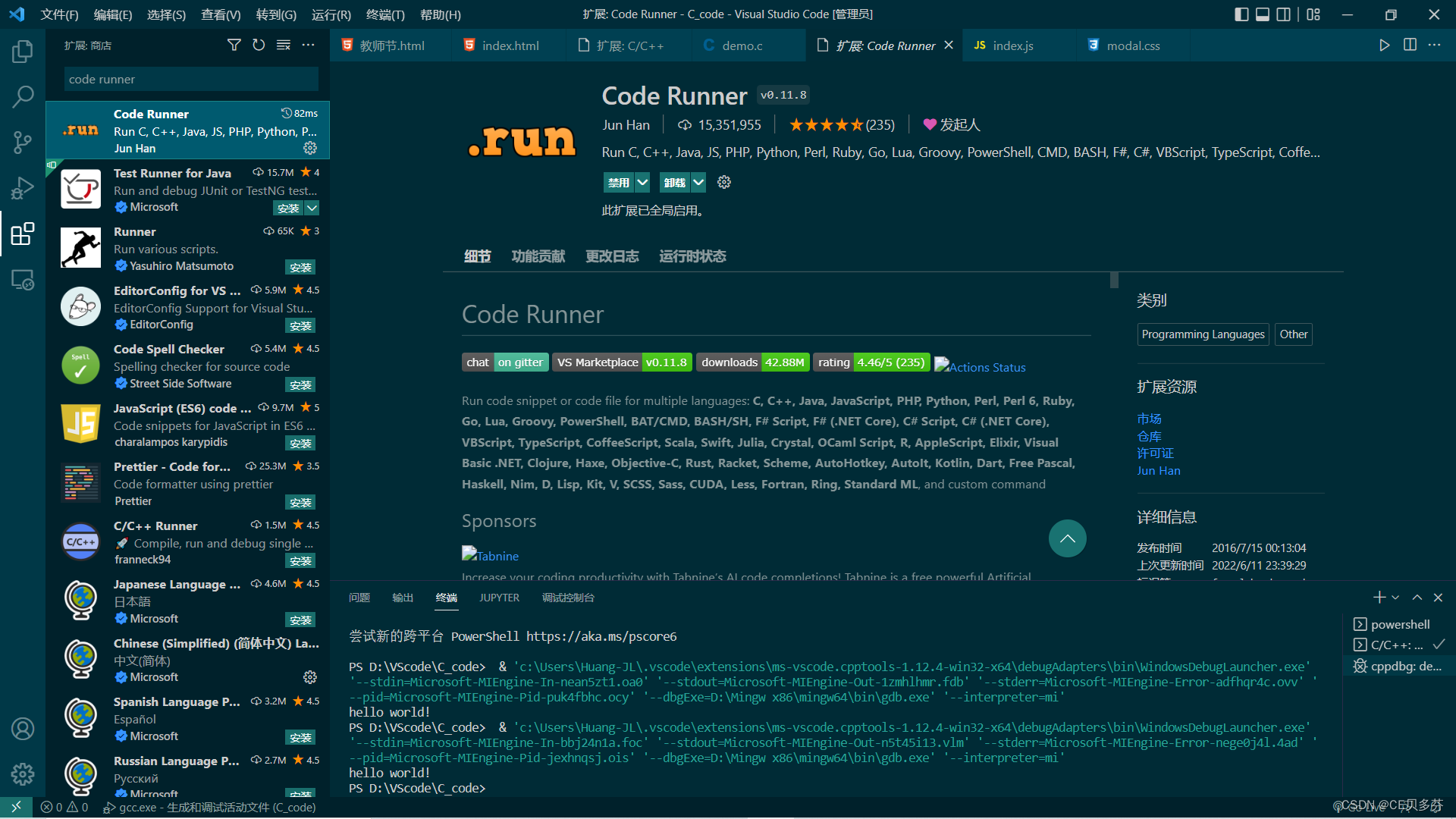The width and height of the screenshot is (1456, 819).
Task: Click the filter extensions funnel icon
Action: click(234, 45)
